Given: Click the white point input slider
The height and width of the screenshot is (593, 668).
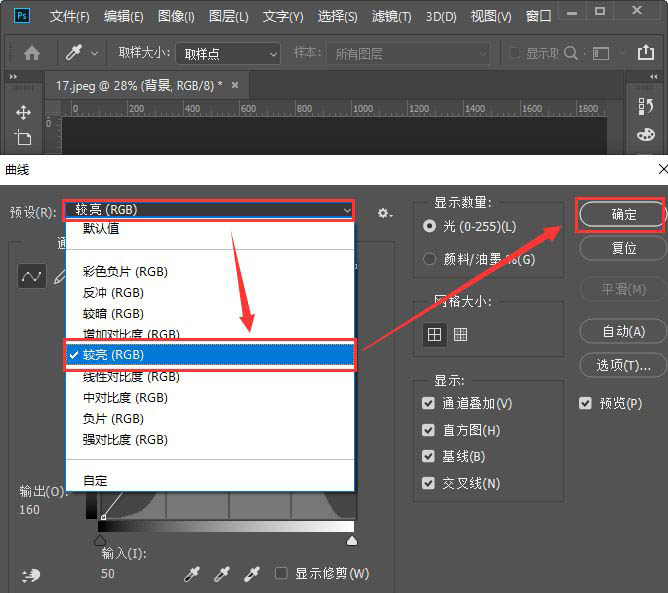Looking at the screenshot, I should point(352,541).
